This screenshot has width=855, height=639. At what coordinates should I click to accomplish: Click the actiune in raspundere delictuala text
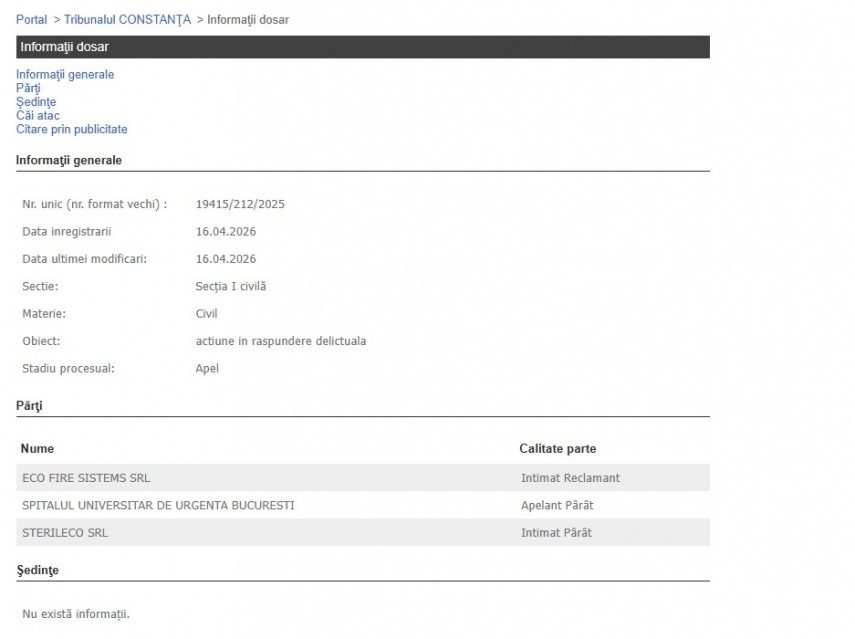coord(281,341)
